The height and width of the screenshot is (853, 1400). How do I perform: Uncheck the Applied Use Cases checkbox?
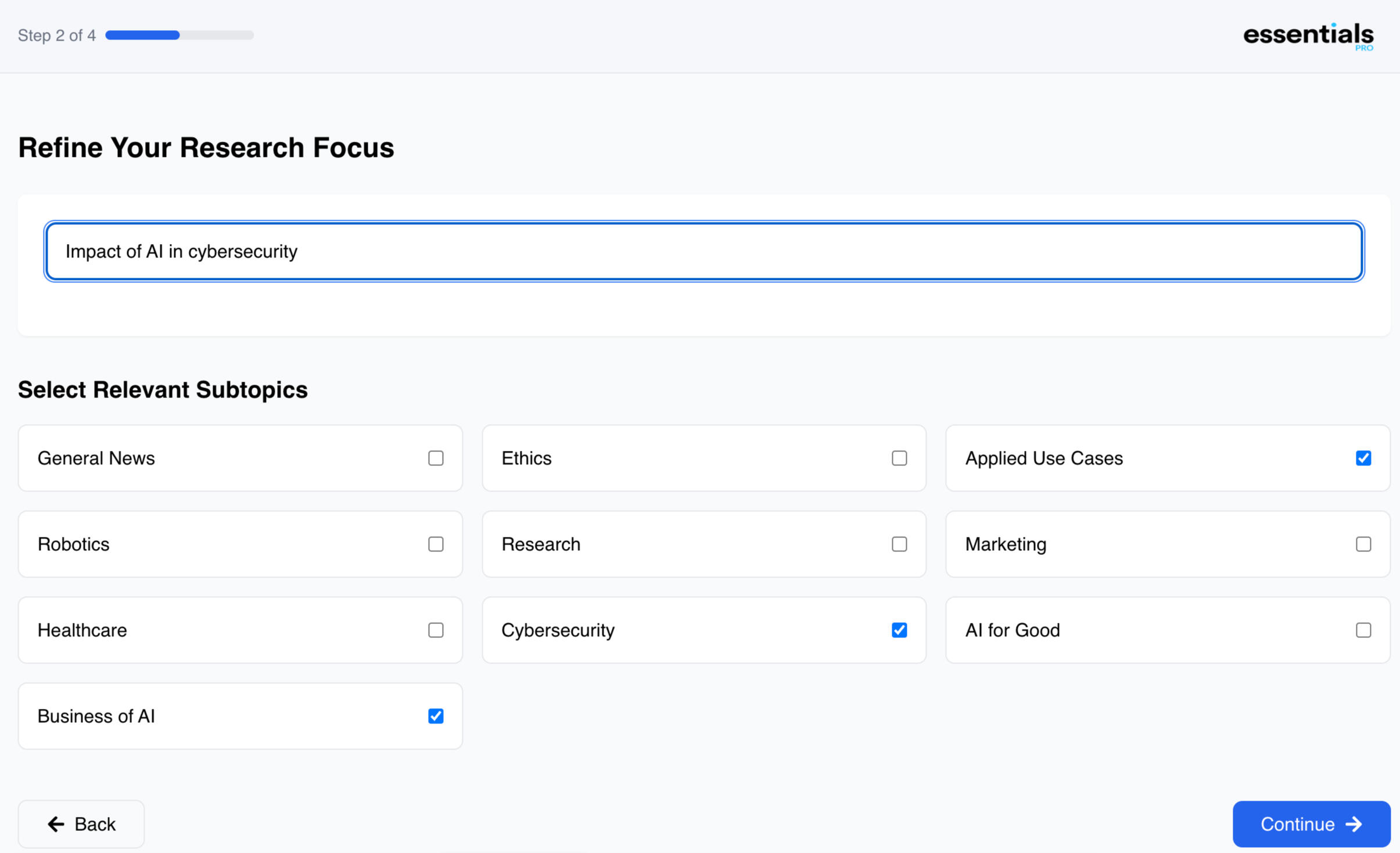pyautogui.click(x=1363, y=458)
